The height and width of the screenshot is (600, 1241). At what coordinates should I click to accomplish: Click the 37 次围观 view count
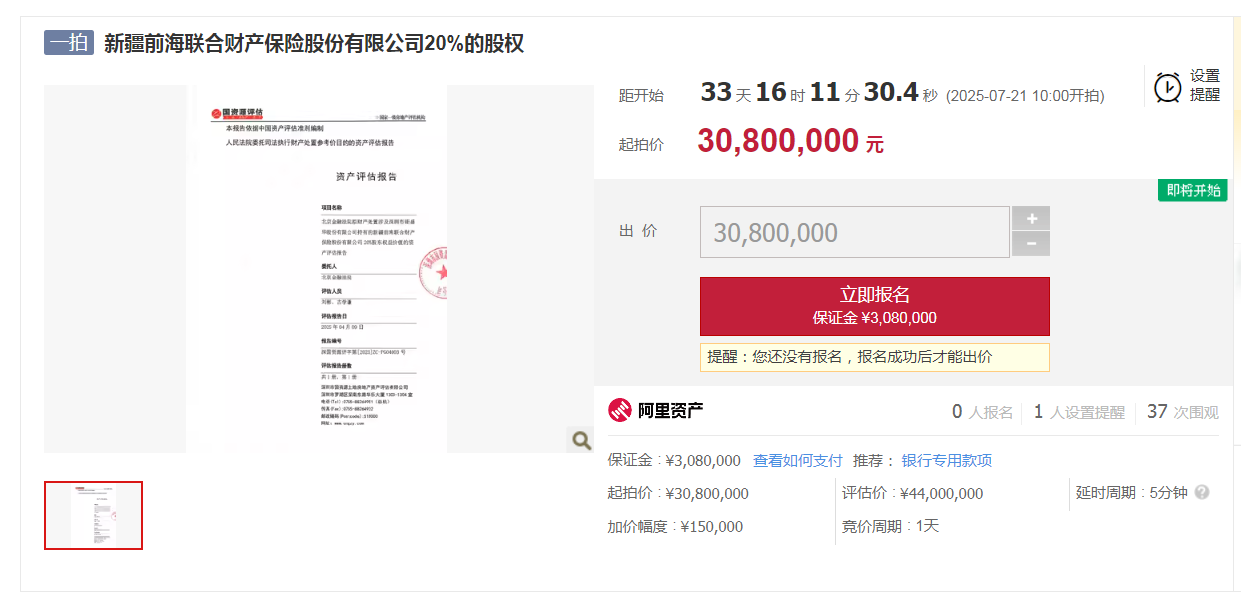[1182, 412]
